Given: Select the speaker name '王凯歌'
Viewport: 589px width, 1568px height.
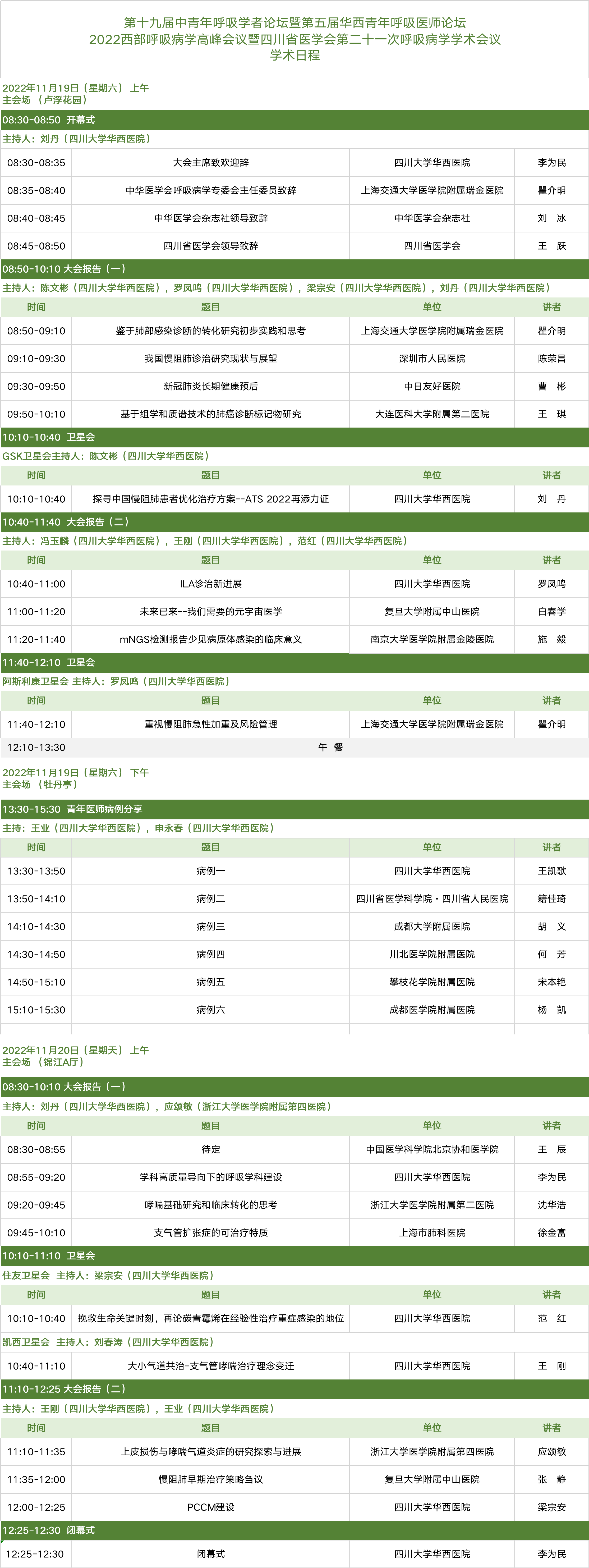Looking at the screenshot, I should pyautogui.click(x=552, y=871).
